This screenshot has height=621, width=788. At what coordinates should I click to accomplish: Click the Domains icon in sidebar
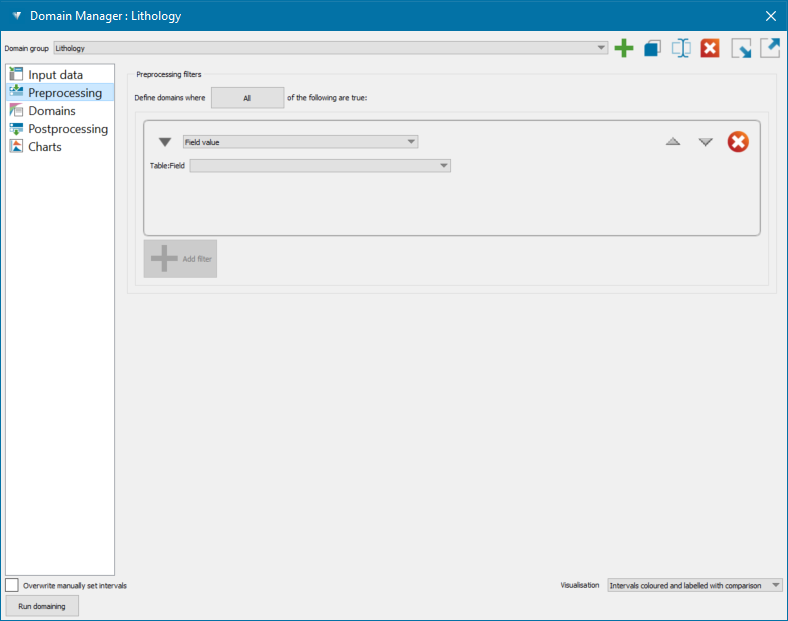click(16, 110)
